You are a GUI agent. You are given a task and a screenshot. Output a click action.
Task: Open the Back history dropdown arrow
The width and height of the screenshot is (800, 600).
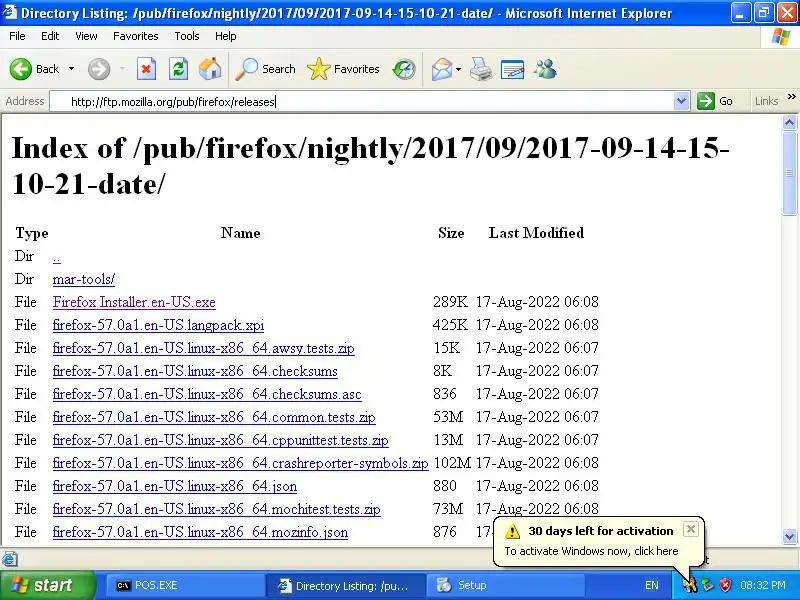pyautogui.click(x=71, y=69)
